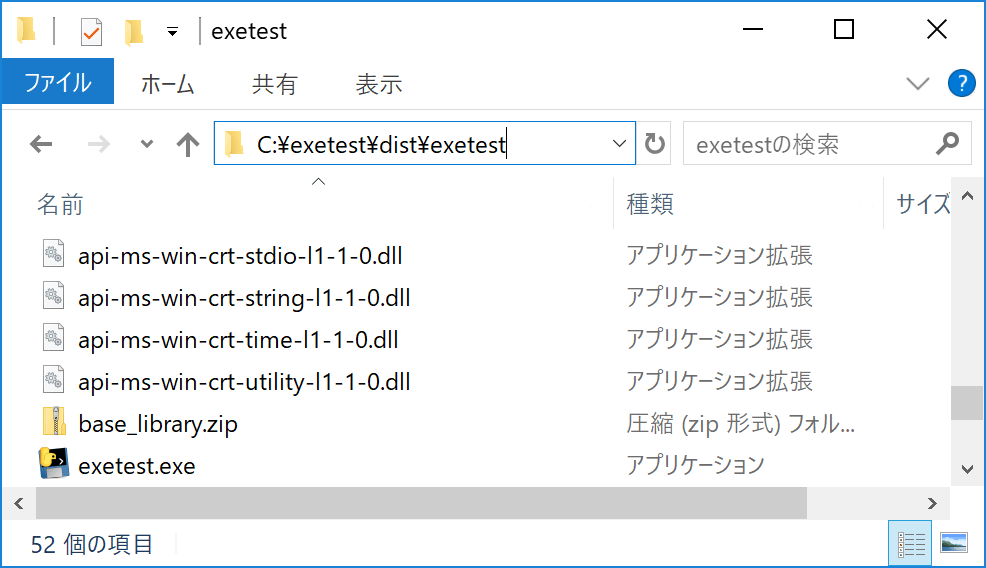986x568 pixels.
Task: Sort files by the 名前 column header
Action: click(60, 205)
